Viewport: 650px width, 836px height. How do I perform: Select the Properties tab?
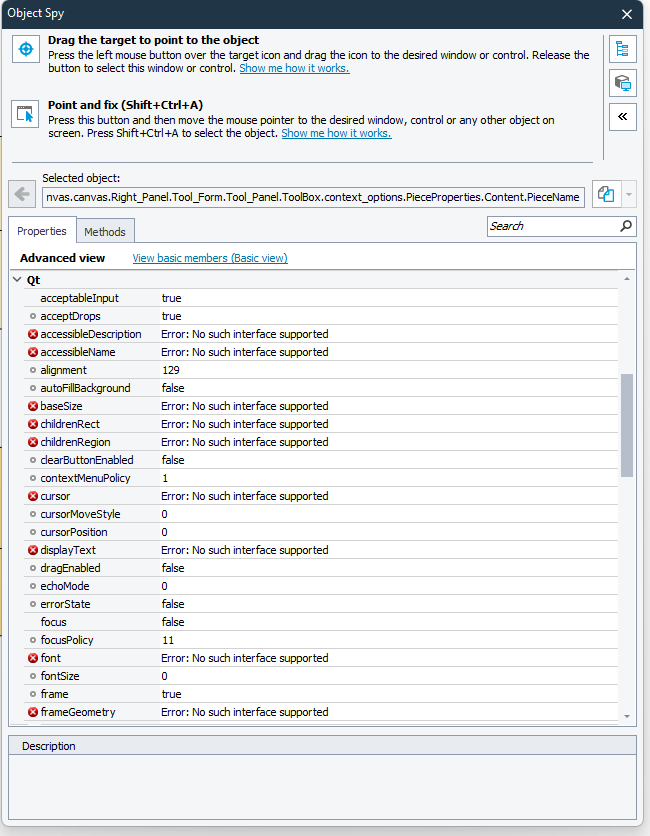tap(42, 231)
